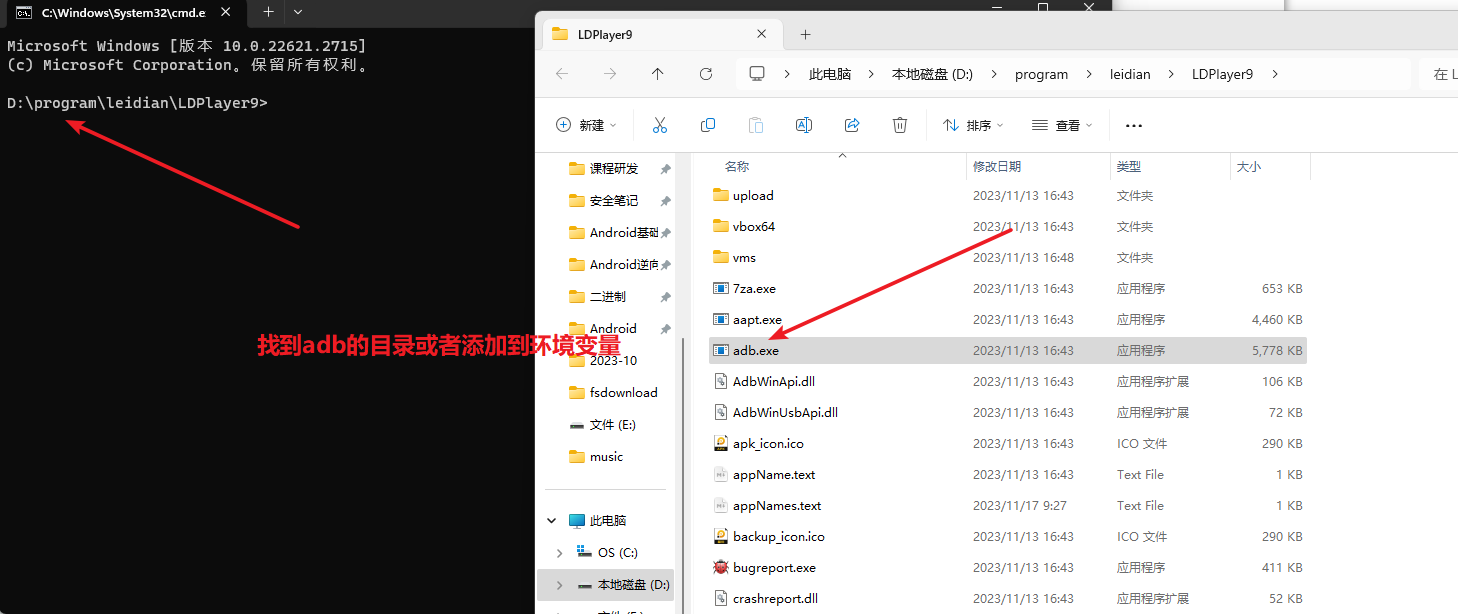Go up one folder level
Viewport: 1458px width, 614px height.
657,74
